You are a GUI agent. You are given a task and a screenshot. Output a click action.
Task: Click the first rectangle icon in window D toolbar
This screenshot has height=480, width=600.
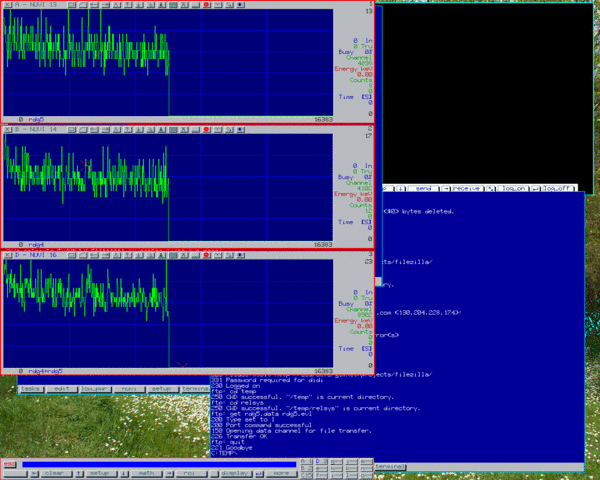tap(72, 255)
